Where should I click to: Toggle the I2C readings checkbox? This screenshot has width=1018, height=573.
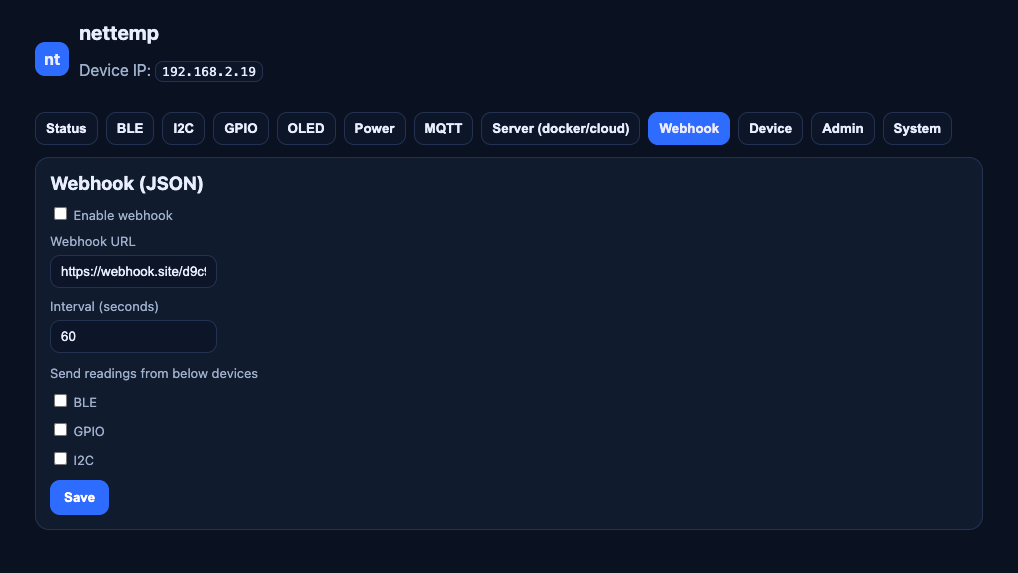[x=61, y=459]
